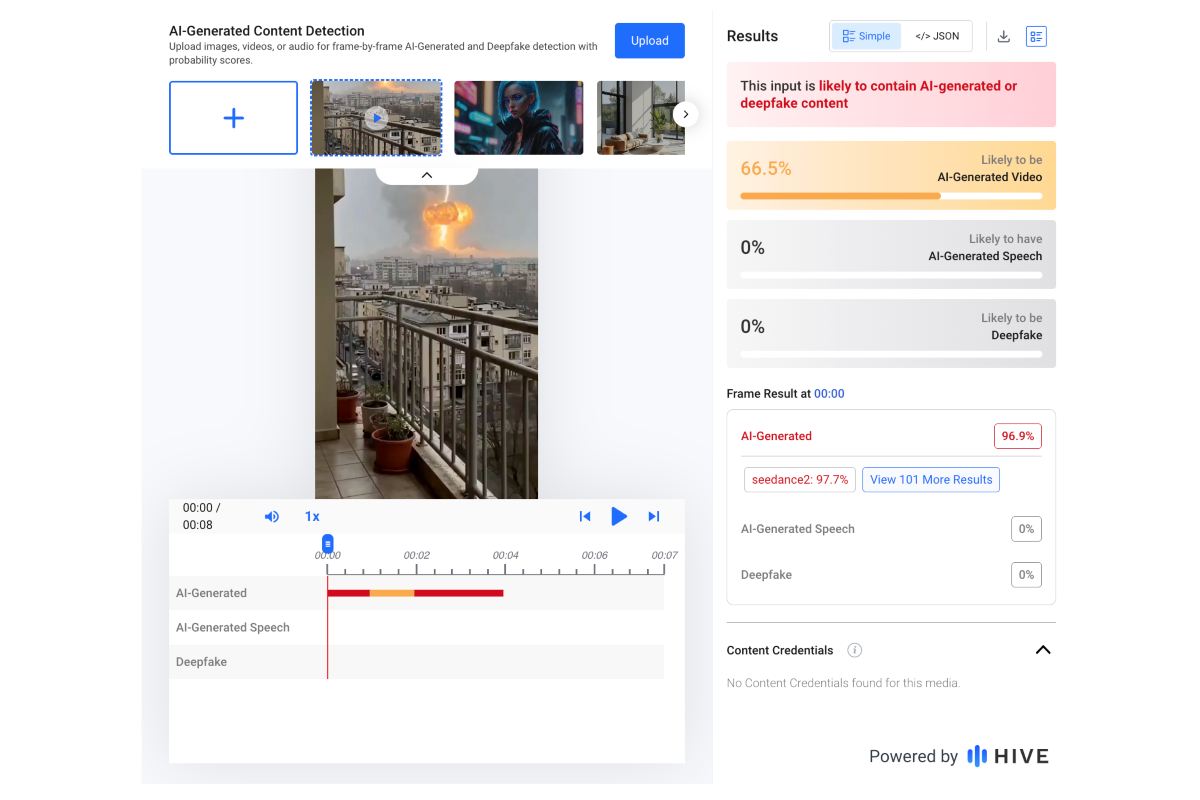The width and height of the screenshot is (1200, 800).
Task: Select the explosion video thumbnail
Action: click(376, 118)
